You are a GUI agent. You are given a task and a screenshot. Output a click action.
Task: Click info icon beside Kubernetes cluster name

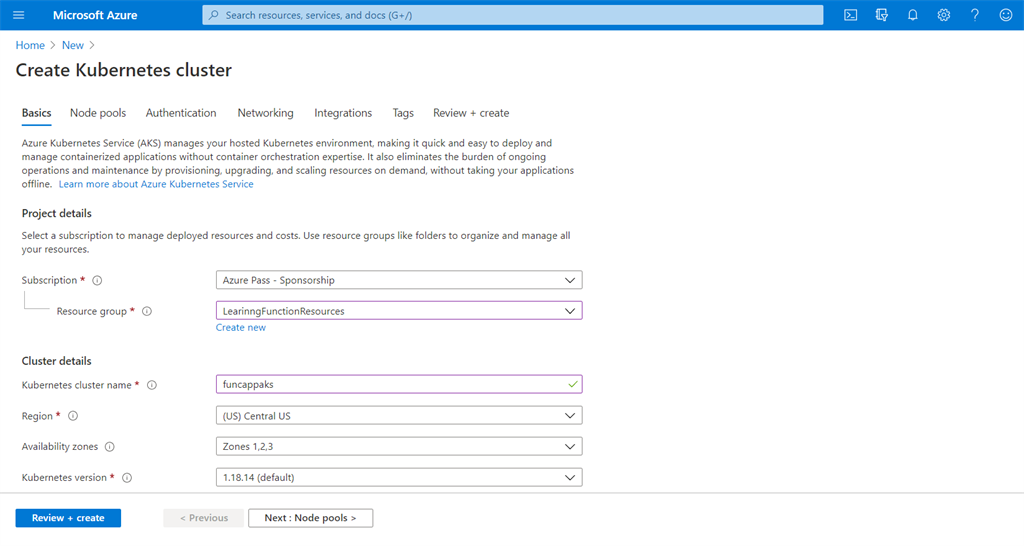pos(153,385)
